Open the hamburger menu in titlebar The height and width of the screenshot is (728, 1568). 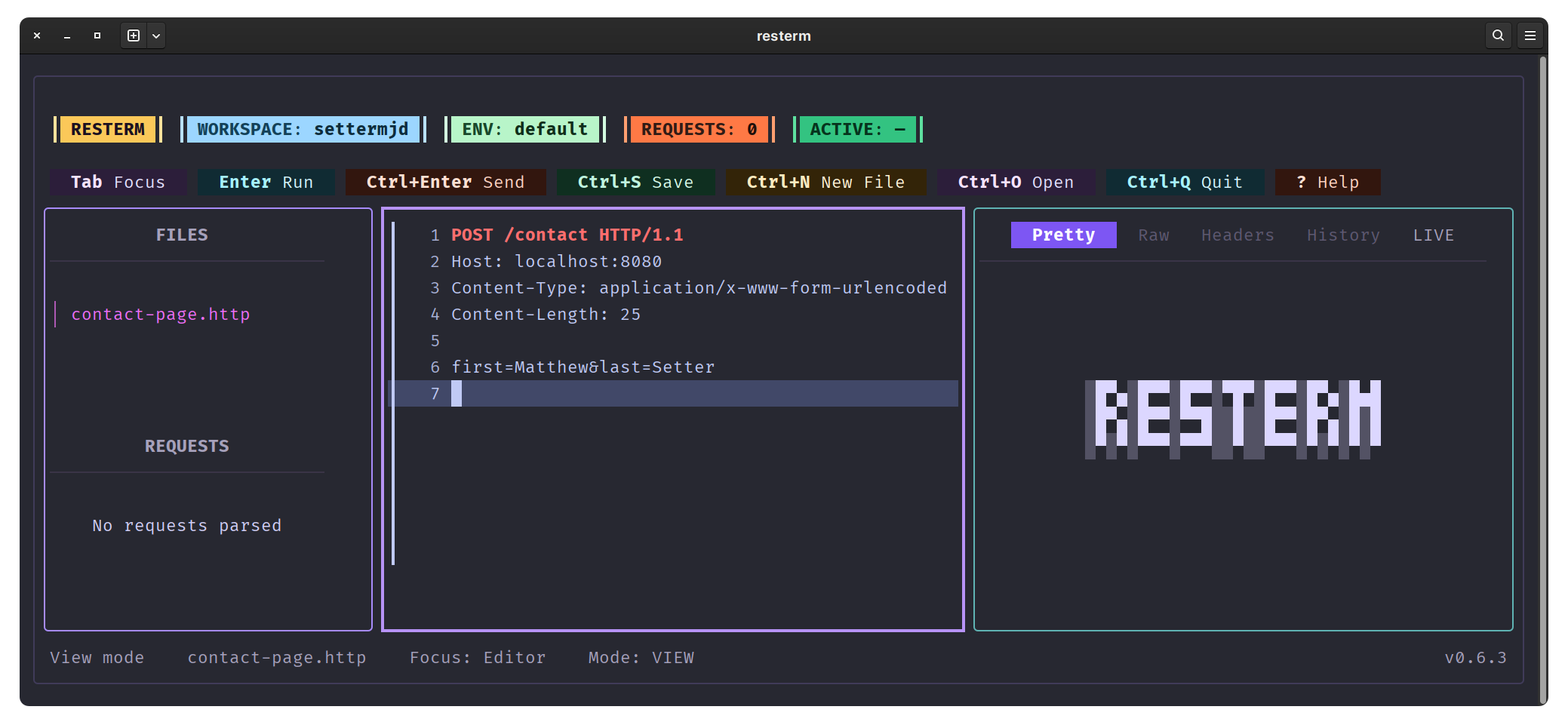tap(1530, 35)
